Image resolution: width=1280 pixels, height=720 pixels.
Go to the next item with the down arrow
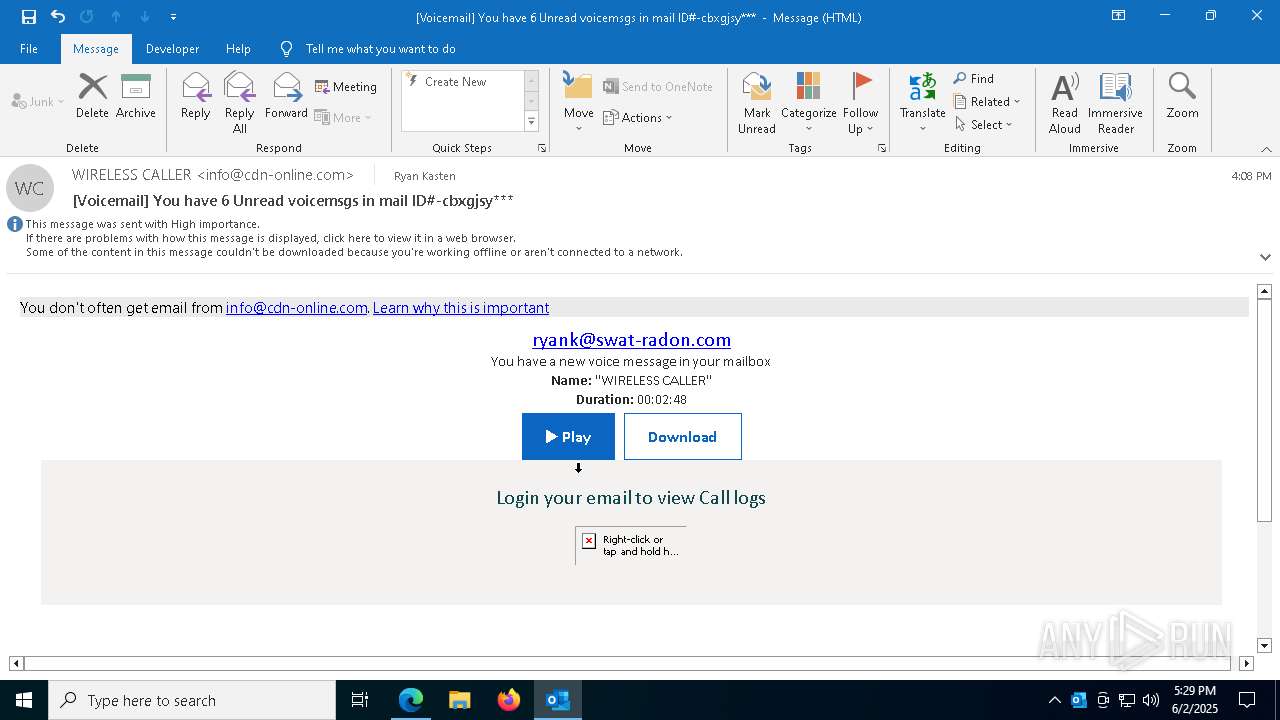[145, 16]
